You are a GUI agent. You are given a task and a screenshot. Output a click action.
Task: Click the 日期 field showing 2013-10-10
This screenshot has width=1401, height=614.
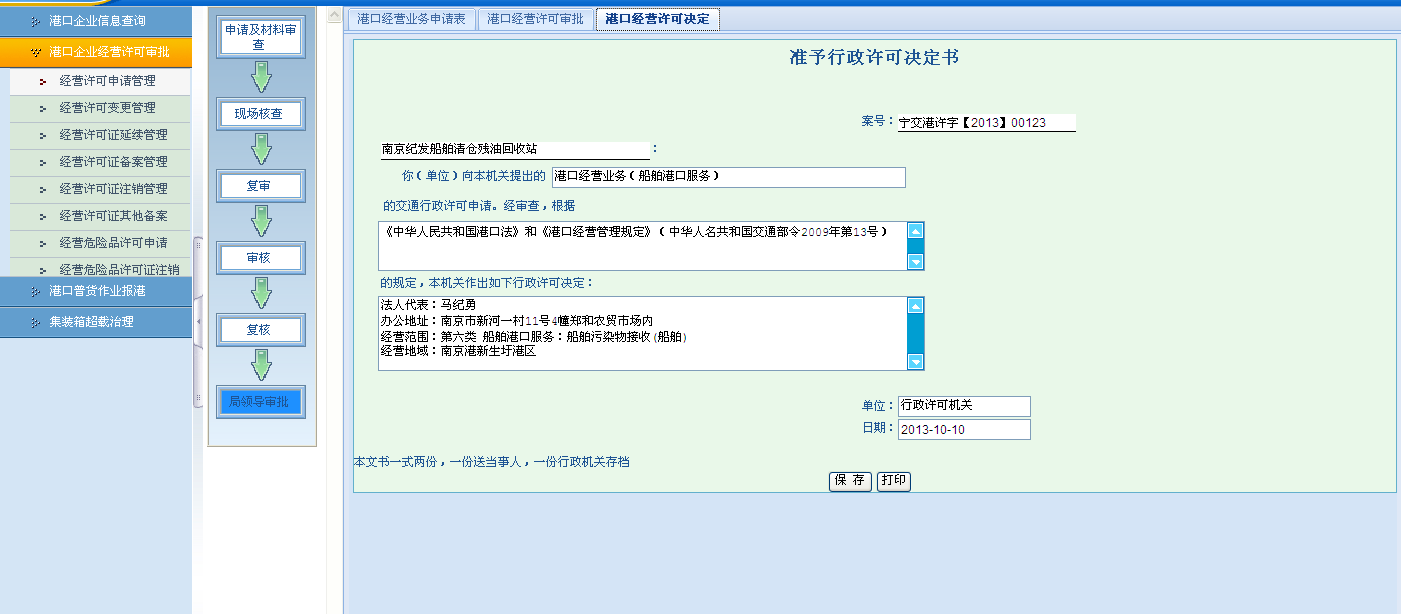(963, 430)
